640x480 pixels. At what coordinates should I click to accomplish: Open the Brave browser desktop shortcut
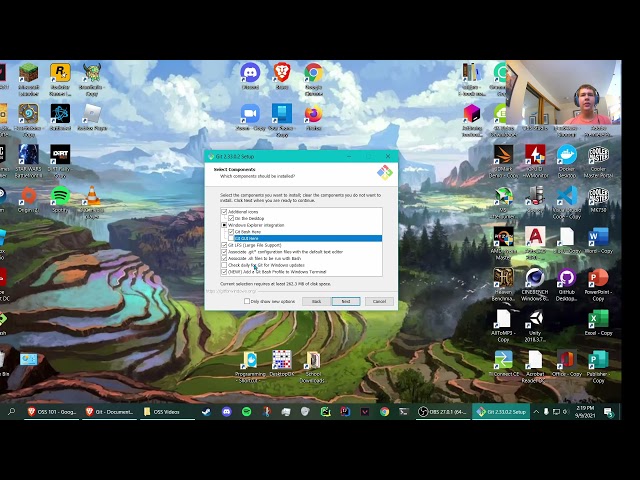282,76
